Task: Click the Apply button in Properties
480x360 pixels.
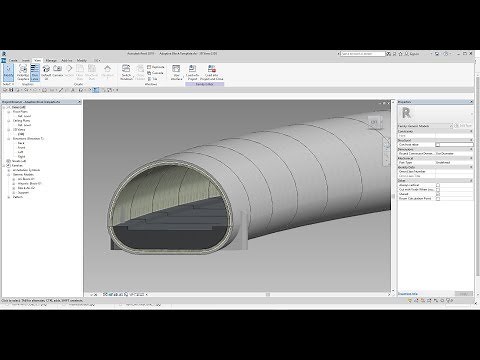Action: [464, 294]
